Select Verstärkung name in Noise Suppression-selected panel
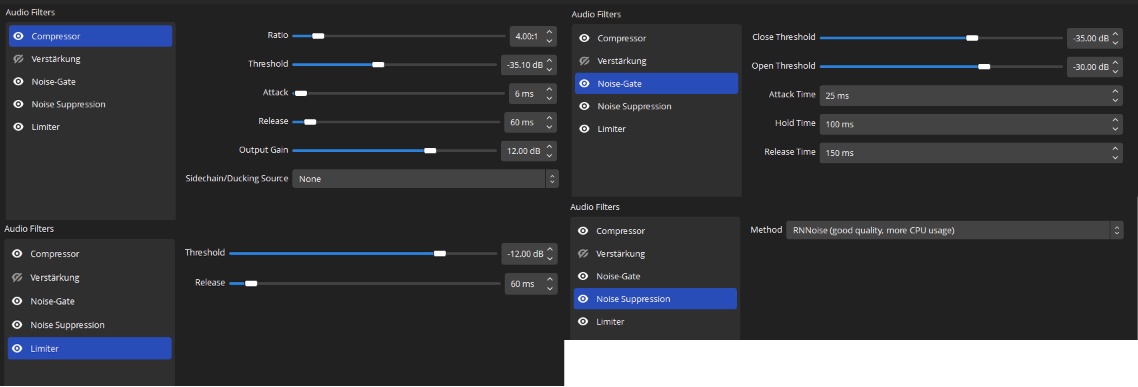 pos(621,254)
